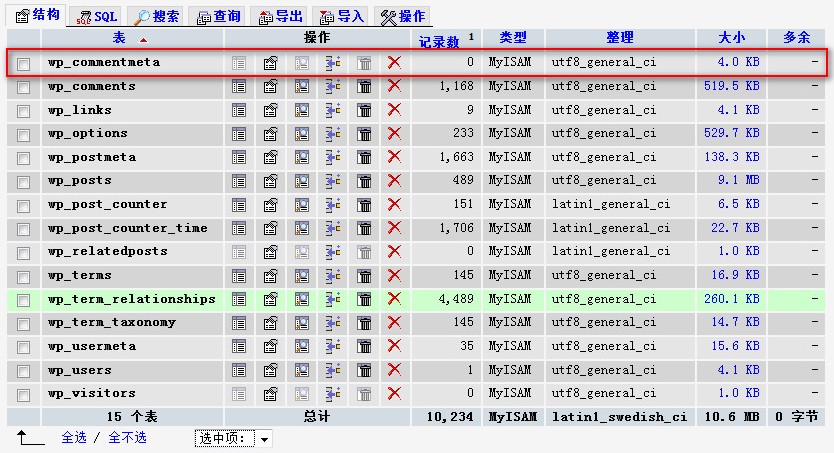Insert row into wp_options table
The height and width of the screenshot is (453, 834).
click(x=333, y=133)
